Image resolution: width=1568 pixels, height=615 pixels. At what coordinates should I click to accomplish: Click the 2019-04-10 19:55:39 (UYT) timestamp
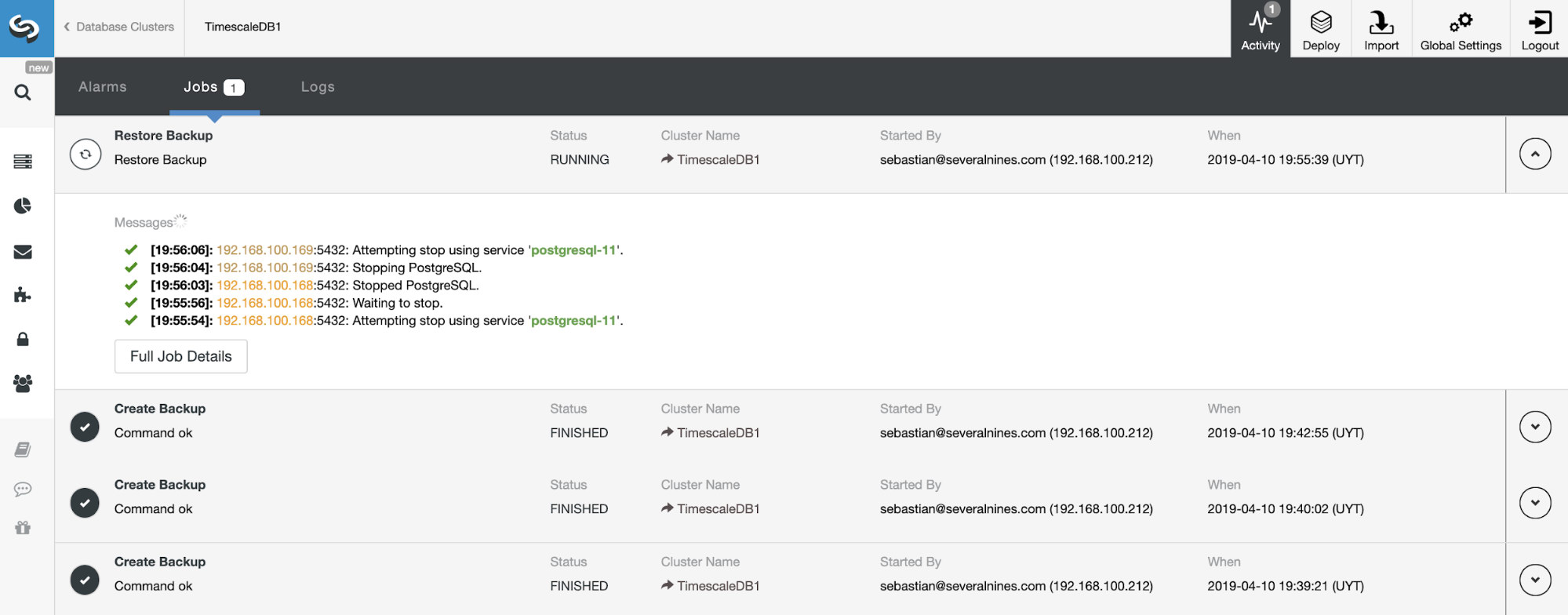click(1286, 159)
